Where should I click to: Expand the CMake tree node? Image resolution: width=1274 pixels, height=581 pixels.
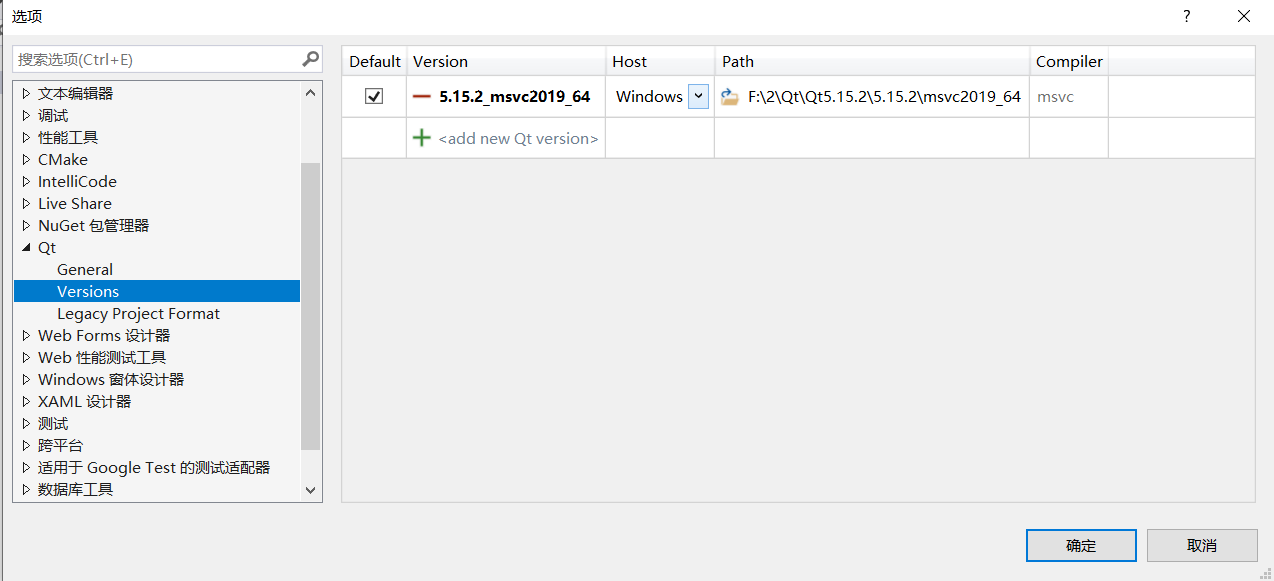tap(25, 159)
